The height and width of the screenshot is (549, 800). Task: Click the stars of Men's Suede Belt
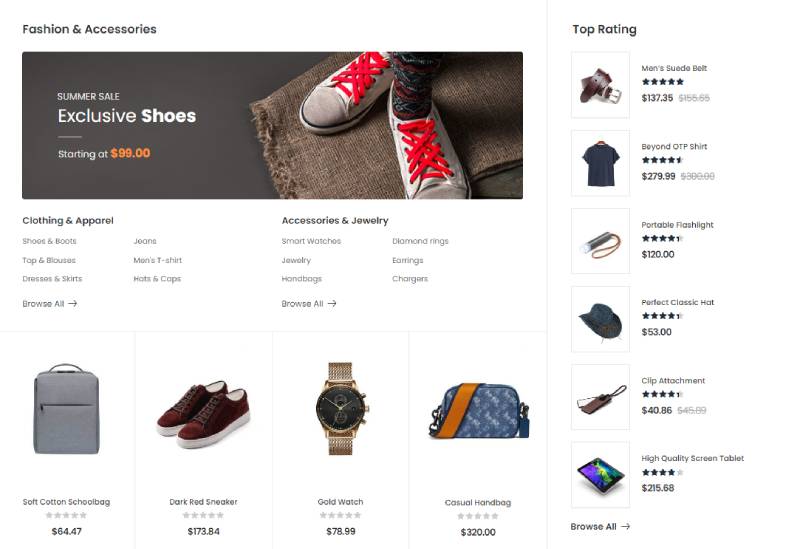pyautogui.click(x=663, y=82)
